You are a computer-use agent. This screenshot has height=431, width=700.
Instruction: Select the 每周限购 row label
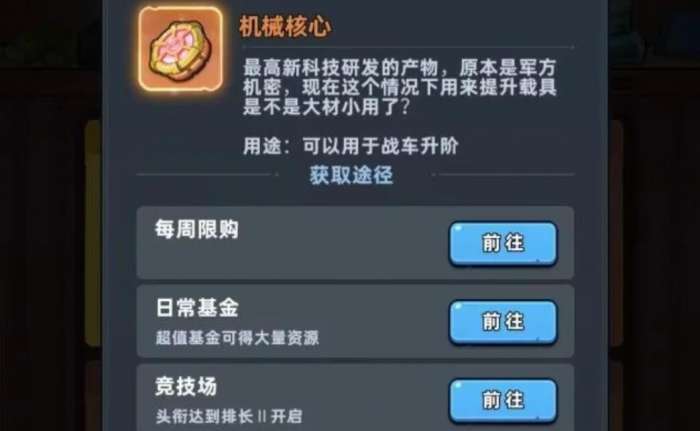point(197,229)
